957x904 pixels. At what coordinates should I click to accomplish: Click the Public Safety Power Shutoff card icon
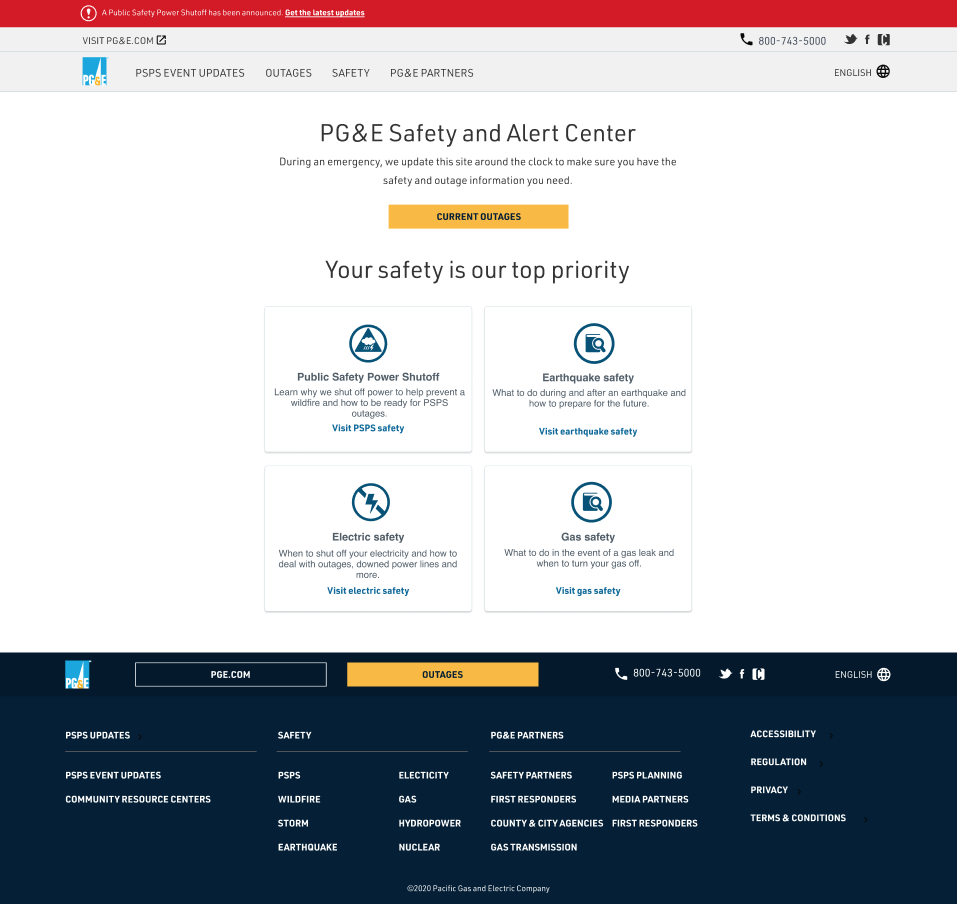[x=368, y=344]
